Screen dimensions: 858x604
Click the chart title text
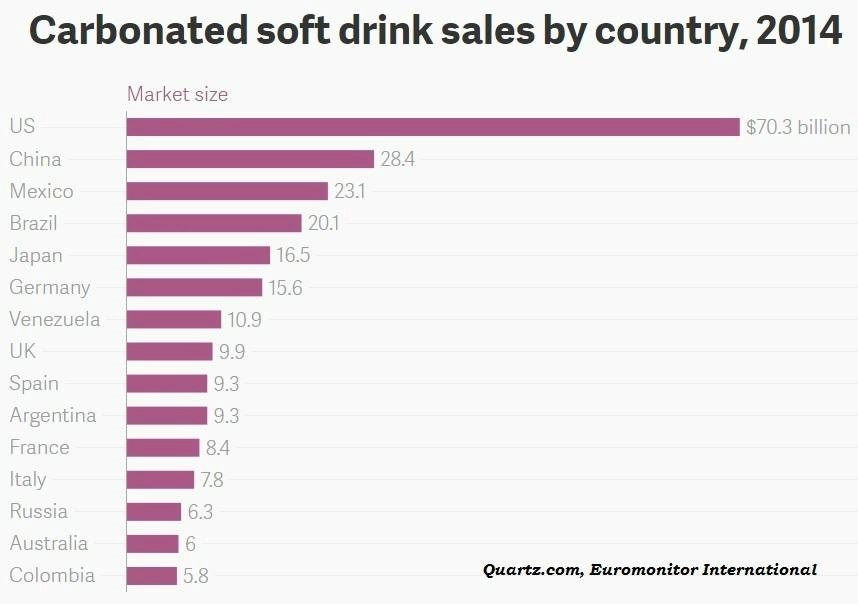(435, 30)
